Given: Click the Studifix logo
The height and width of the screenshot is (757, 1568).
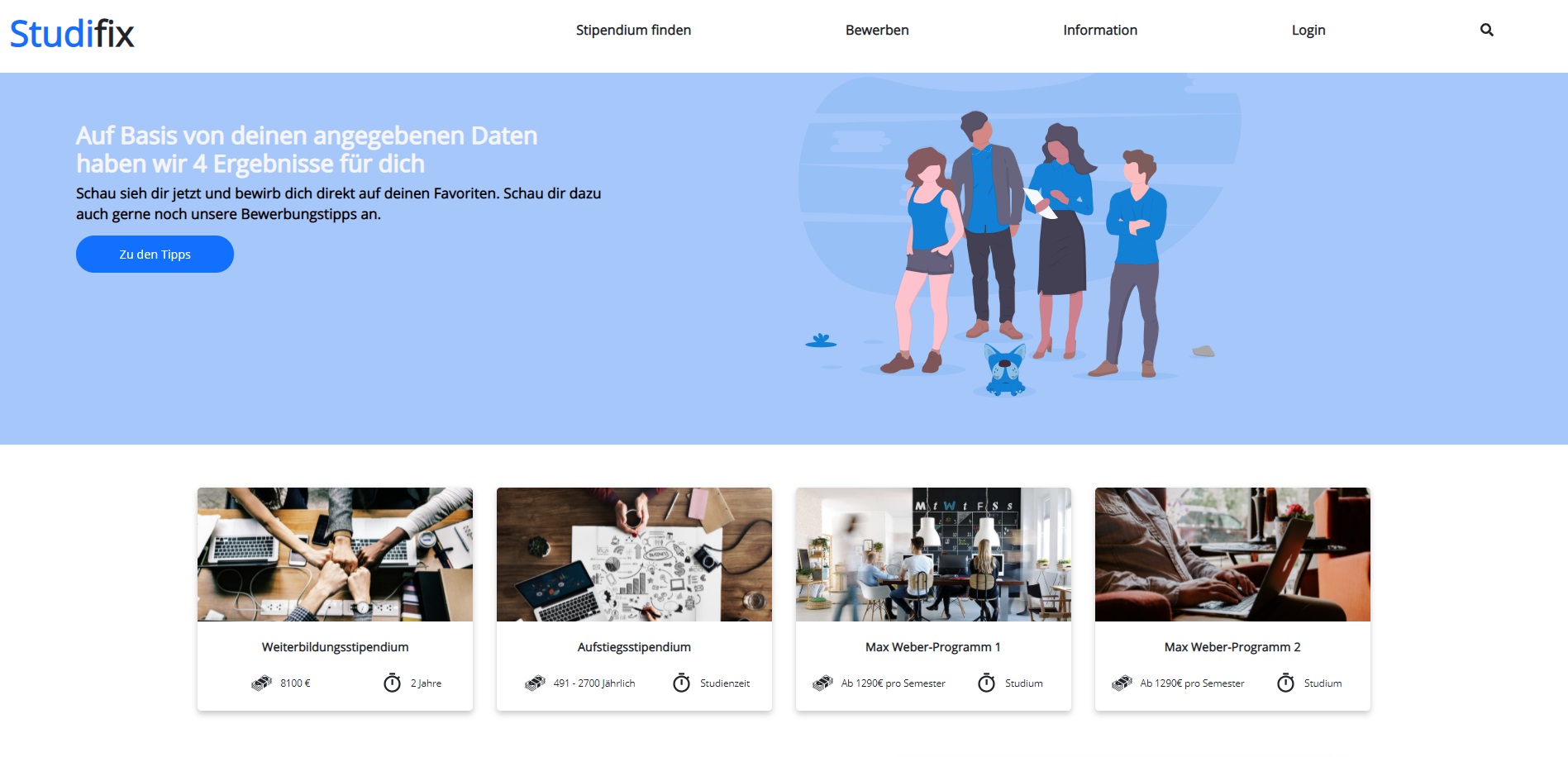Looking at the screenshot, I should pos(72,34).
